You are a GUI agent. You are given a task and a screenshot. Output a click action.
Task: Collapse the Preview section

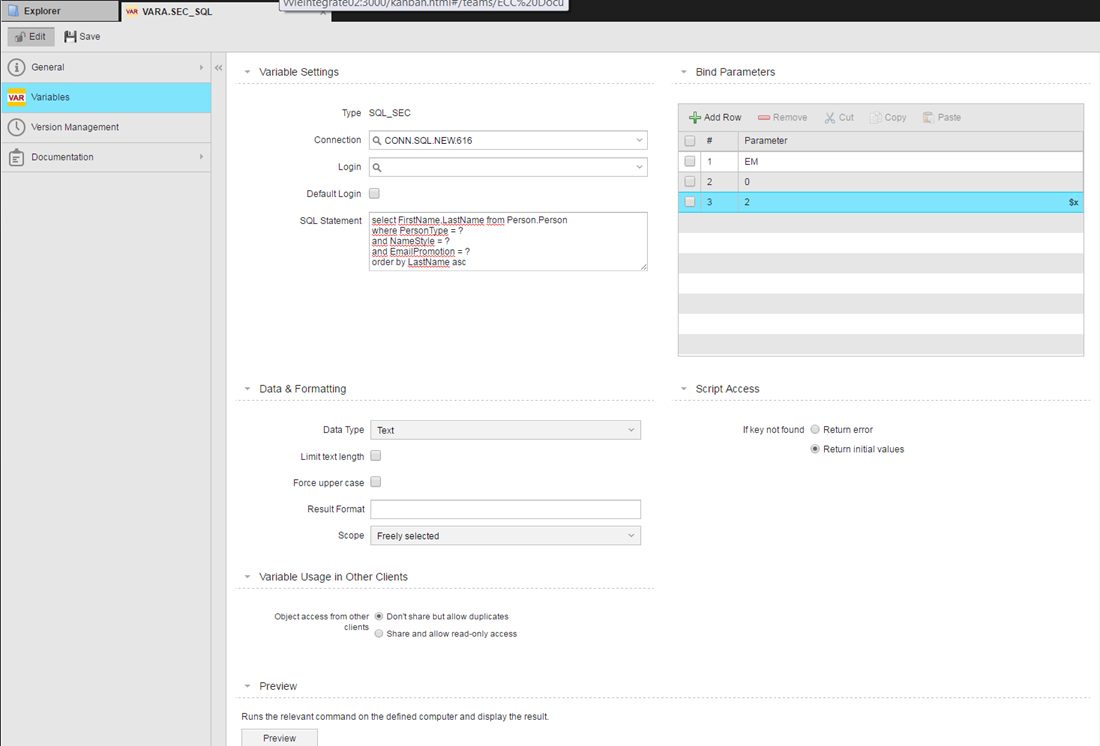click(247, 686)
